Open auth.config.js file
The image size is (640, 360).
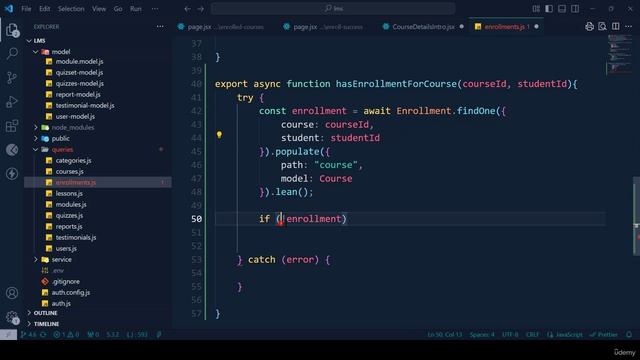point(71,293)
